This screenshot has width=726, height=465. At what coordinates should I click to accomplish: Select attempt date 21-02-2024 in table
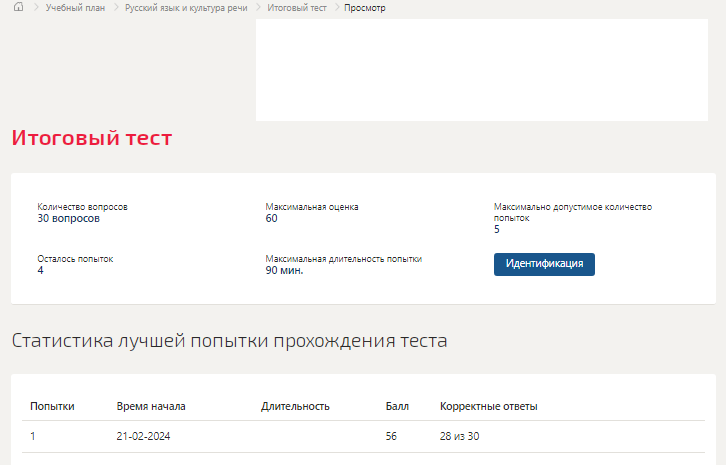pos(144,436)
